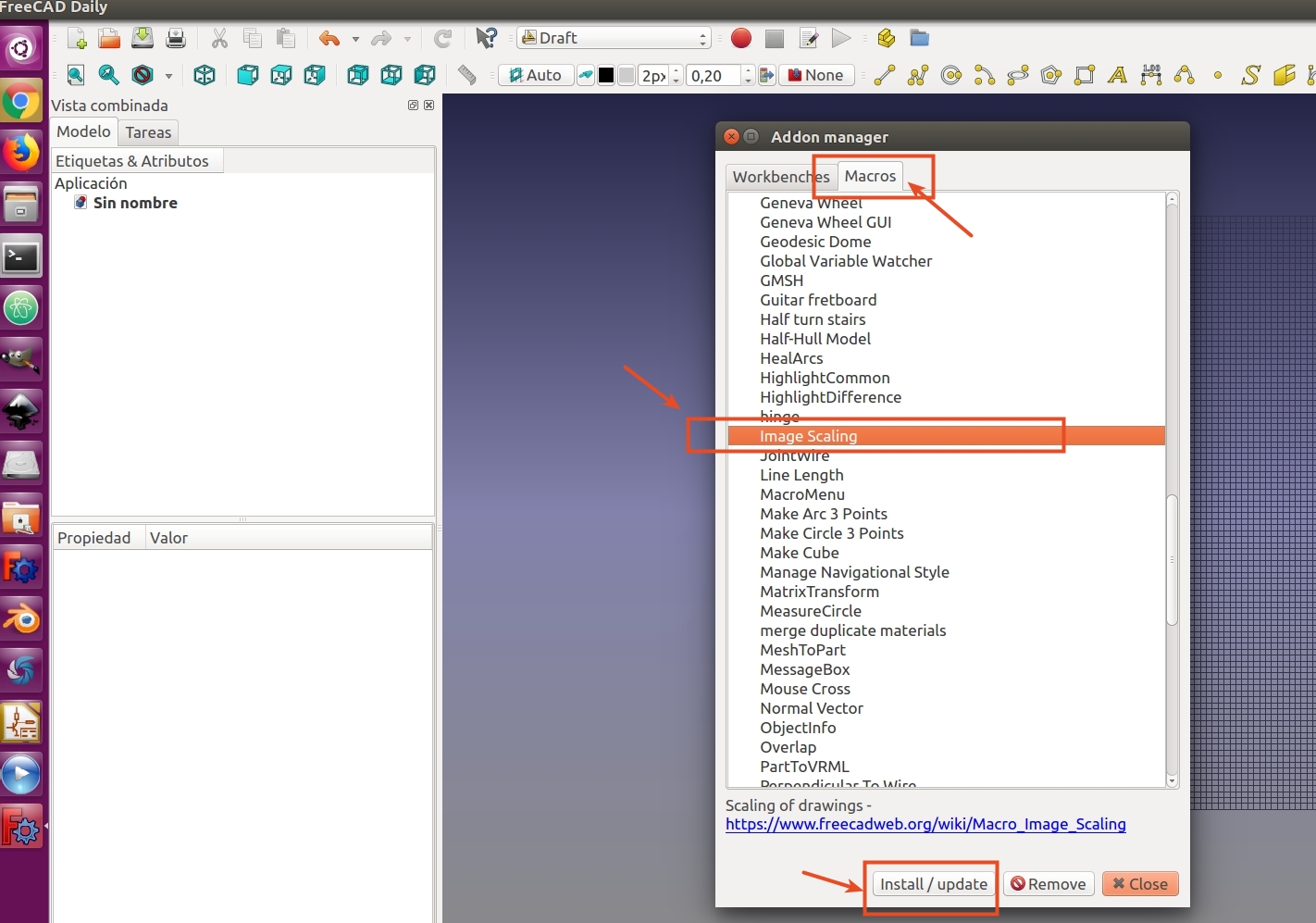The width and height of the screenshot is (1316, 923).
Task: Switch to the Modelo tab
Action: [x=83, y=131]
